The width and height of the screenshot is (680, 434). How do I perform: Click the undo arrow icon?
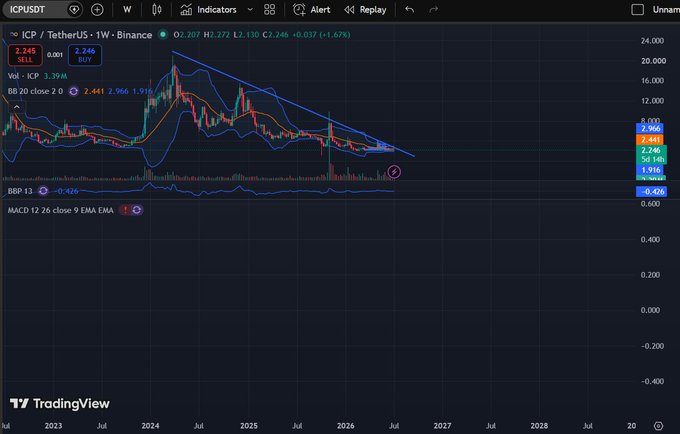[x=409, y=10]
